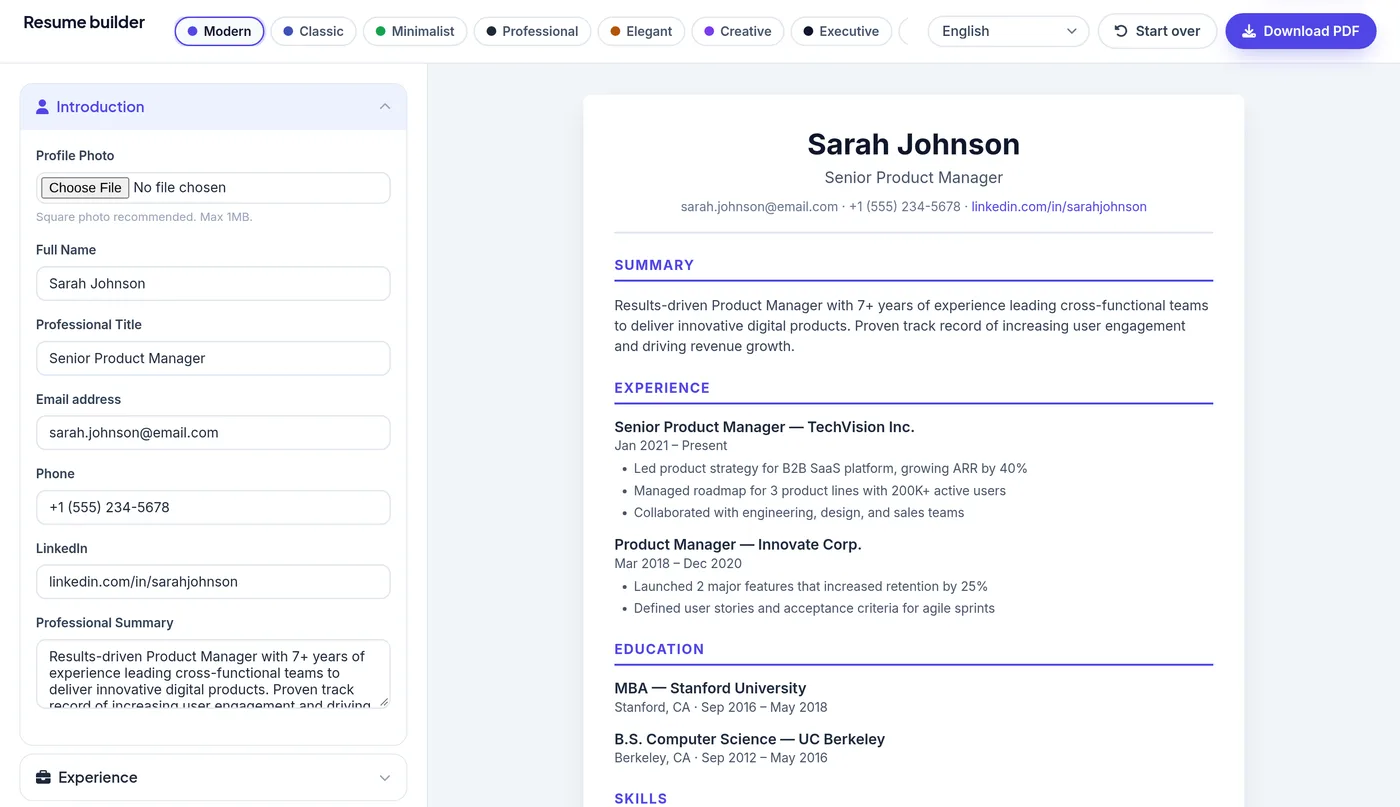
Task: Click the Choose File button
Action: pos(85,188)
